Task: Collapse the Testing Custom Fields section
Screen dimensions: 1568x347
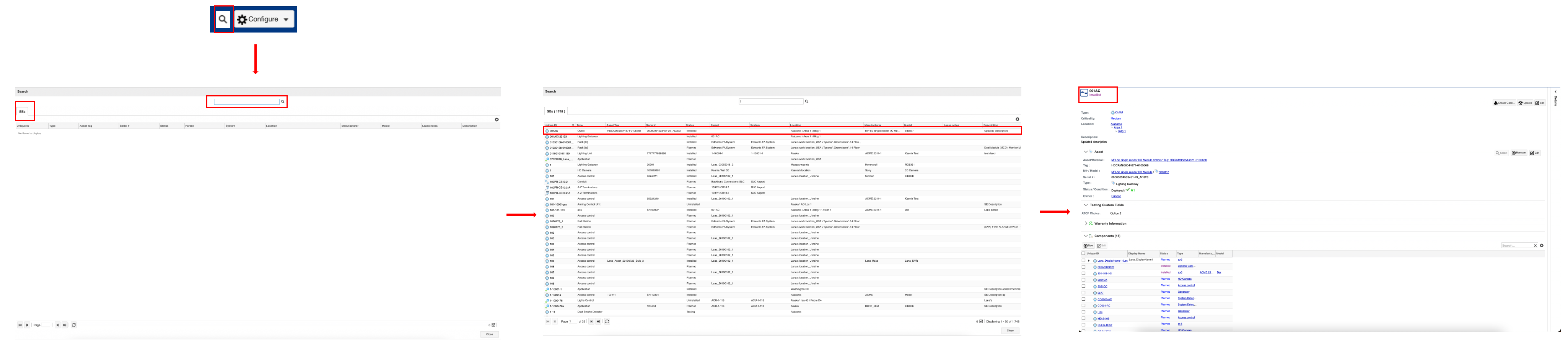Action: [1085, 205]
